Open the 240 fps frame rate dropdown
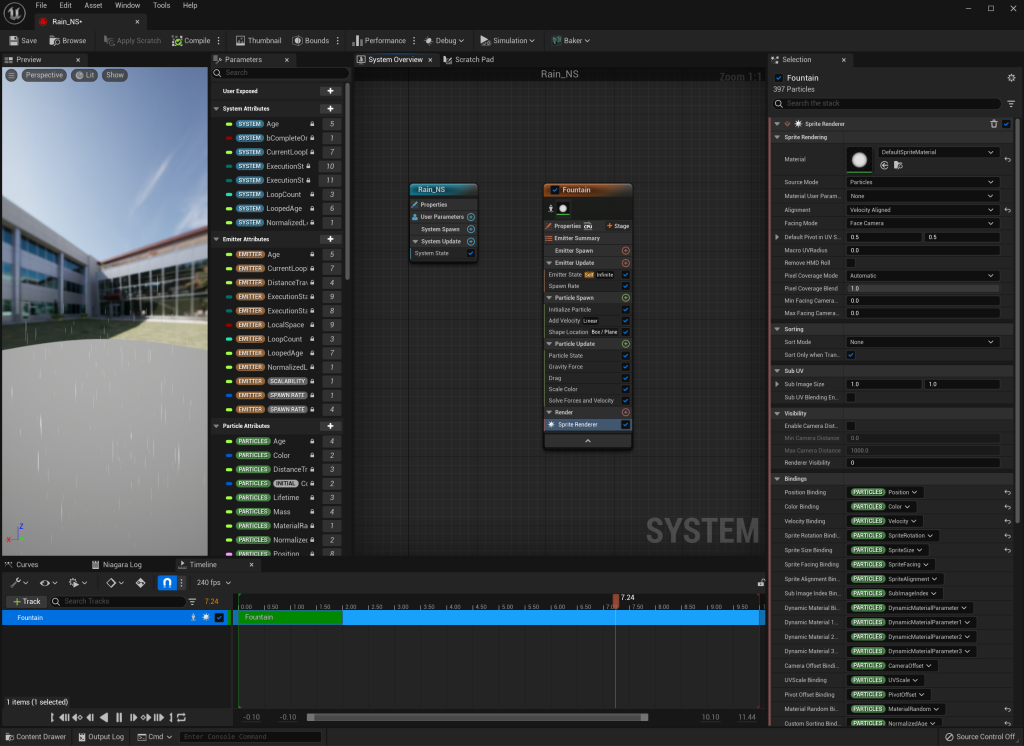1024x746 pixels. click(214, 583)
